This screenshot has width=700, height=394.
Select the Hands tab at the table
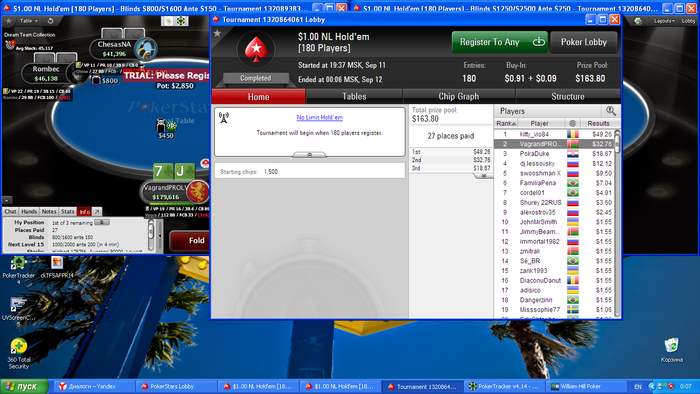click(29, 212)
